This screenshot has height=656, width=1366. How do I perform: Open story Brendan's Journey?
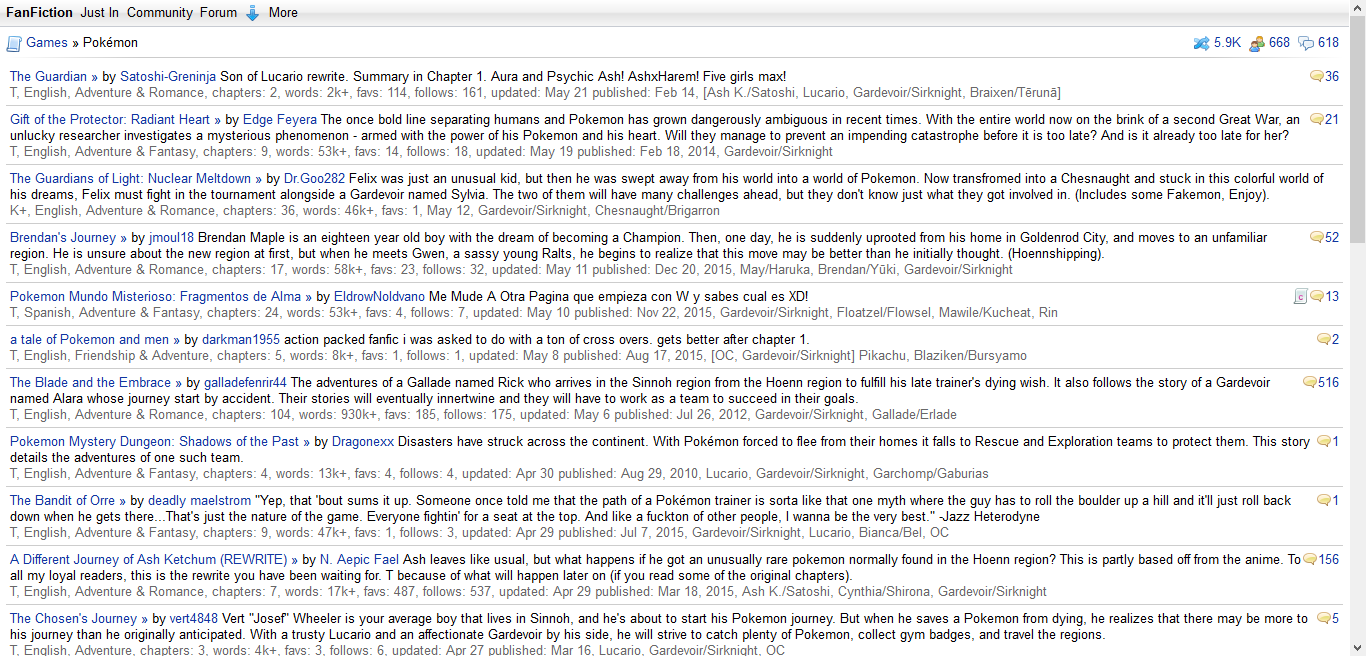(x=69, y=237)
